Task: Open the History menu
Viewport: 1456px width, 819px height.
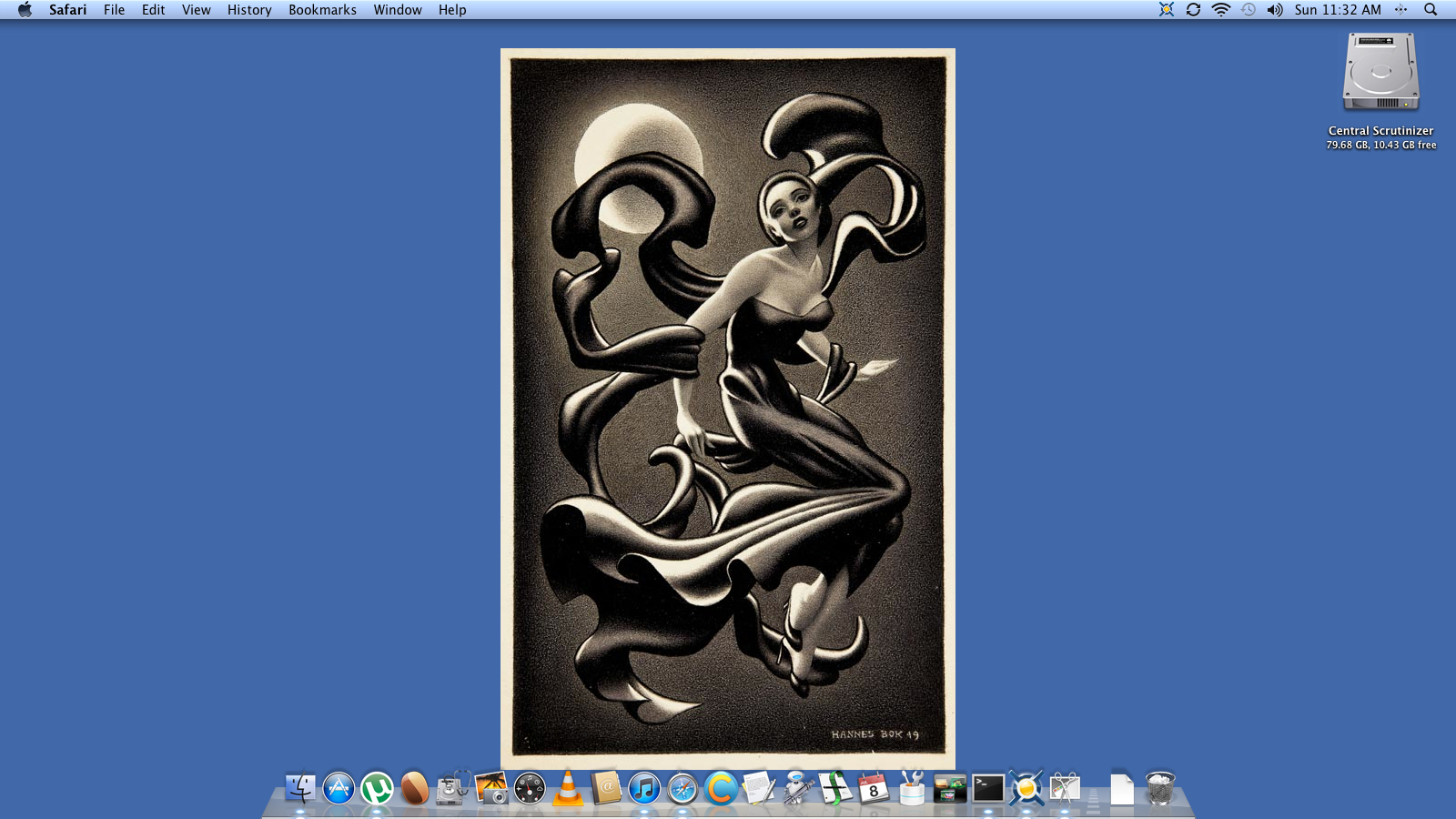Action: [249, 10]
